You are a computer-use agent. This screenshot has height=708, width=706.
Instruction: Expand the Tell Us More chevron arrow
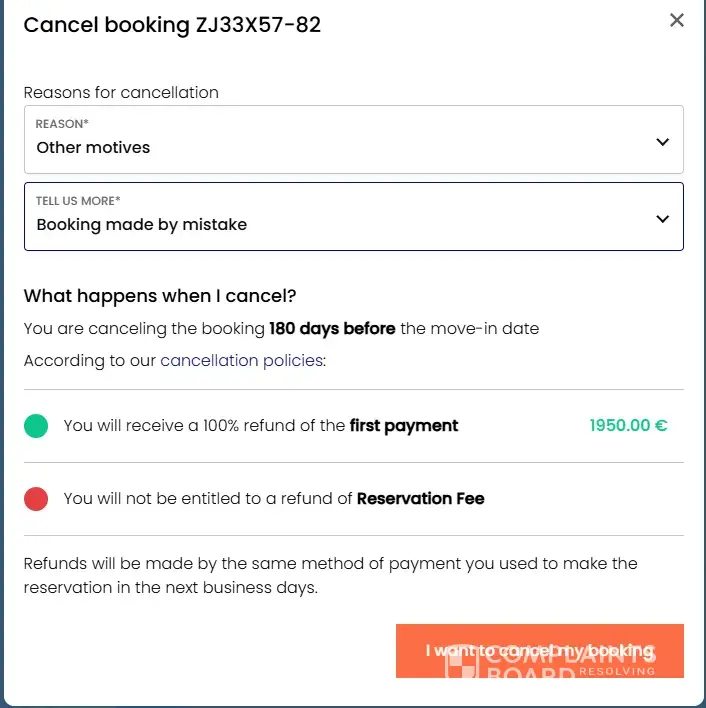tap(662, 219)
